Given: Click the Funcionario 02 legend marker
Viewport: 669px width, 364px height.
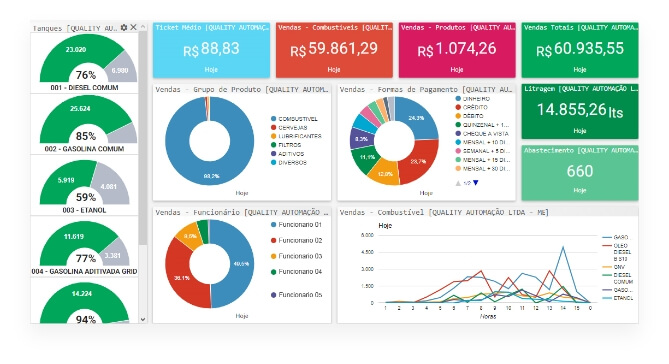Looking at the screenshot, I should coord(273,240).
